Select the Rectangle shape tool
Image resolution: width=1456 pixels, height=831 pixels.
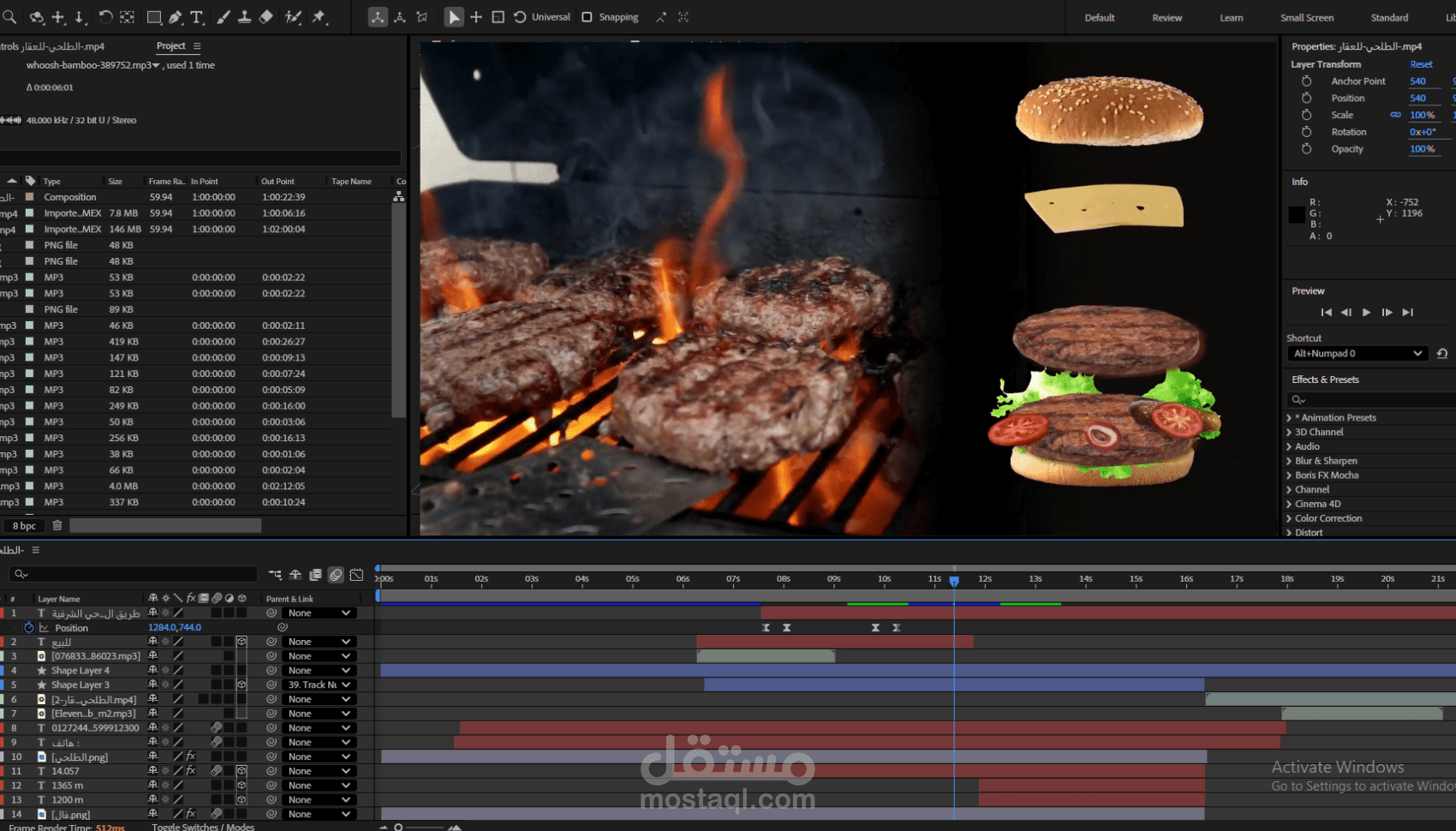(154, 17)
